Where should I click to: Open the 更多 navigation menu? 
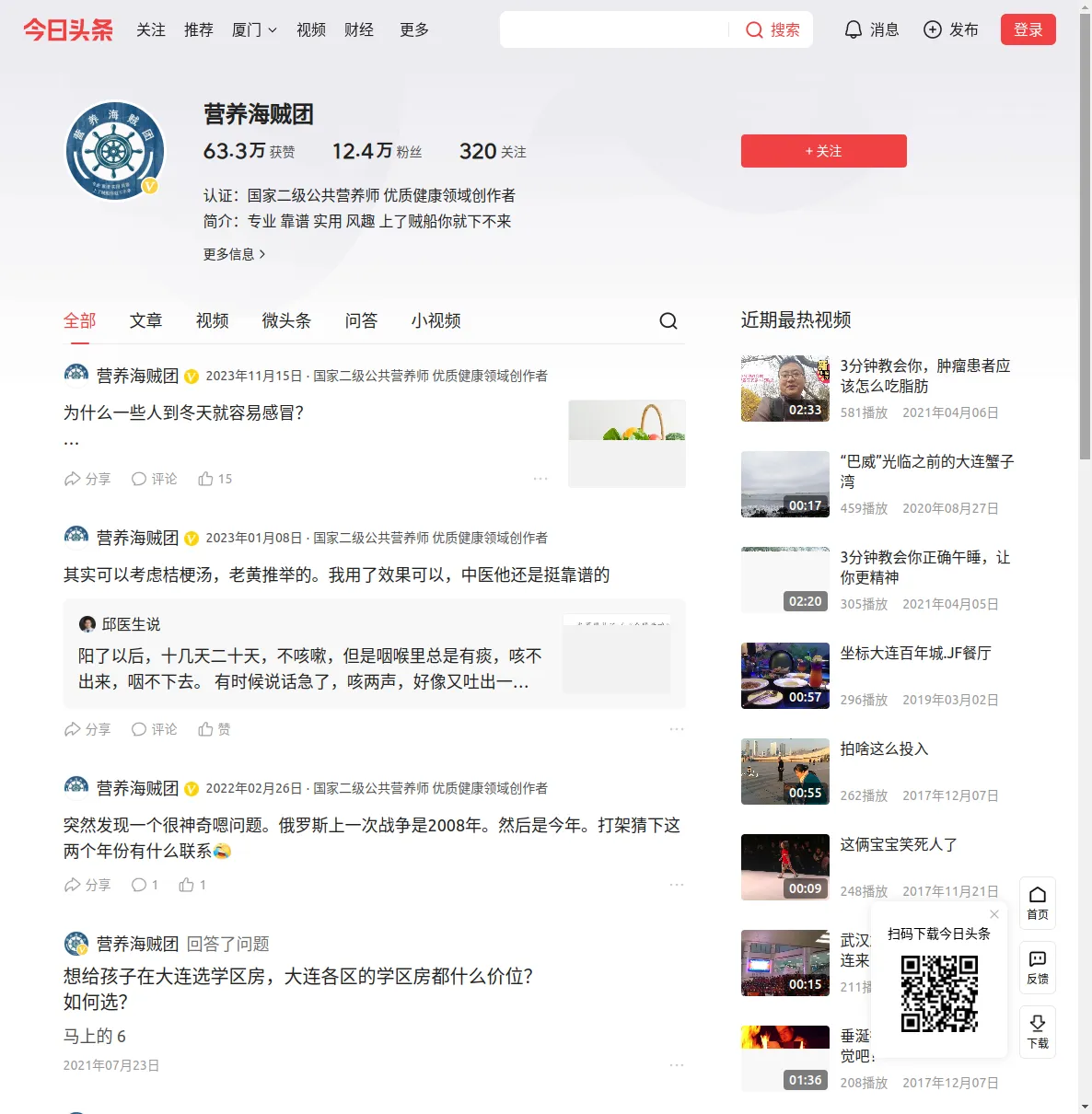414,29
